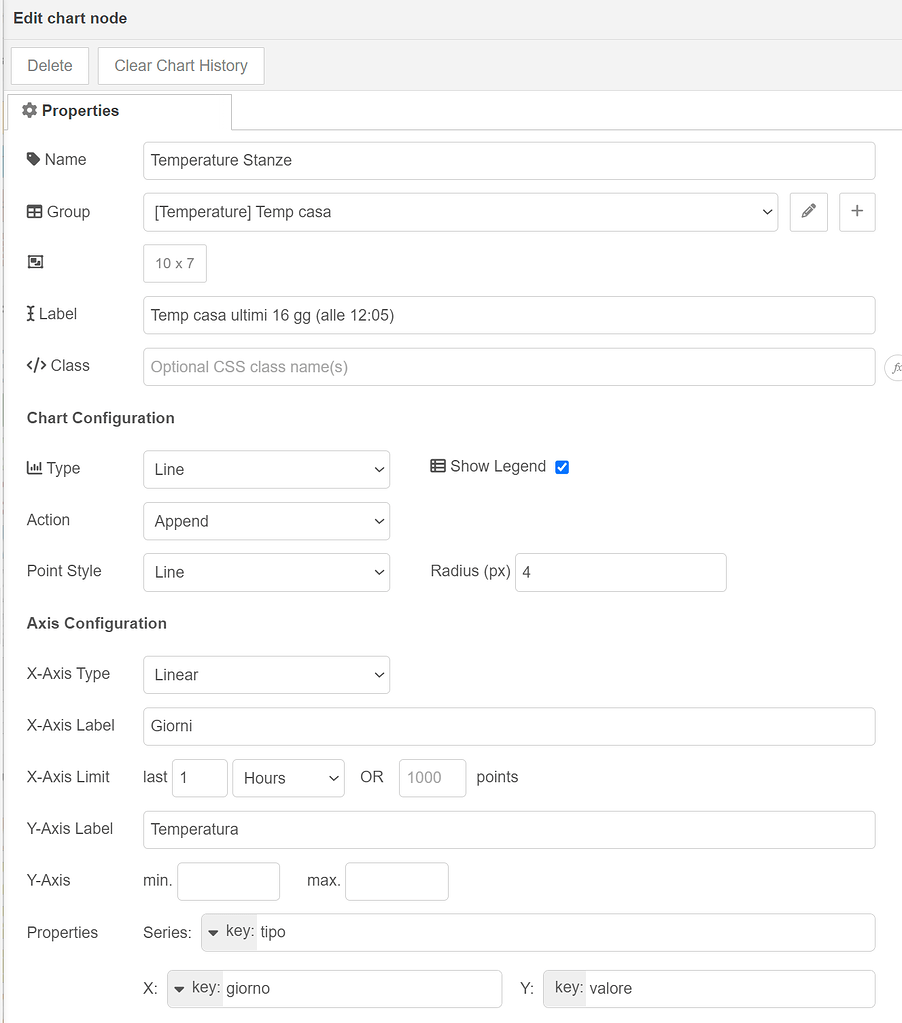The height and width of the screenshot is (1023, 902).
Task: Uncheck the Show Legend checkbox
Action: (562, 466)
